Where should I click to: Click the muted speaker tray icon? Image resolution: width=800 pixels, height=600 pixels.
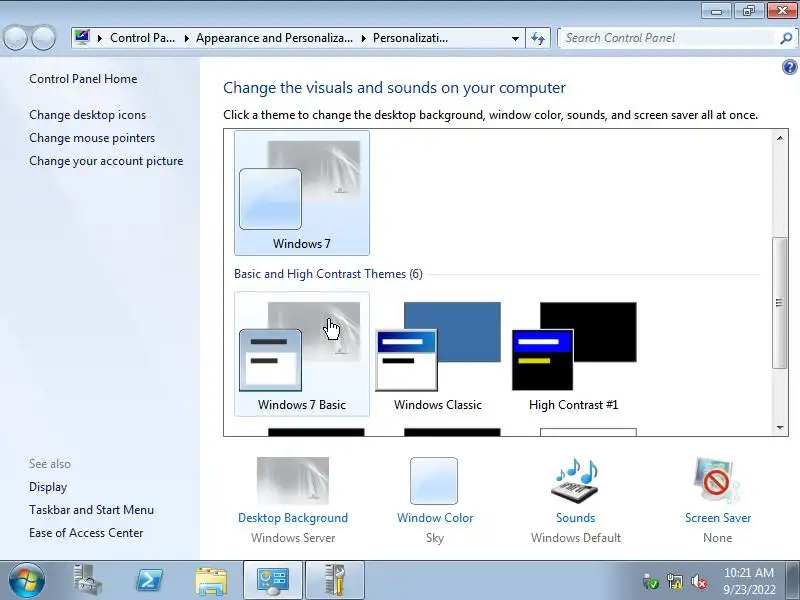[x=698, y=581]
